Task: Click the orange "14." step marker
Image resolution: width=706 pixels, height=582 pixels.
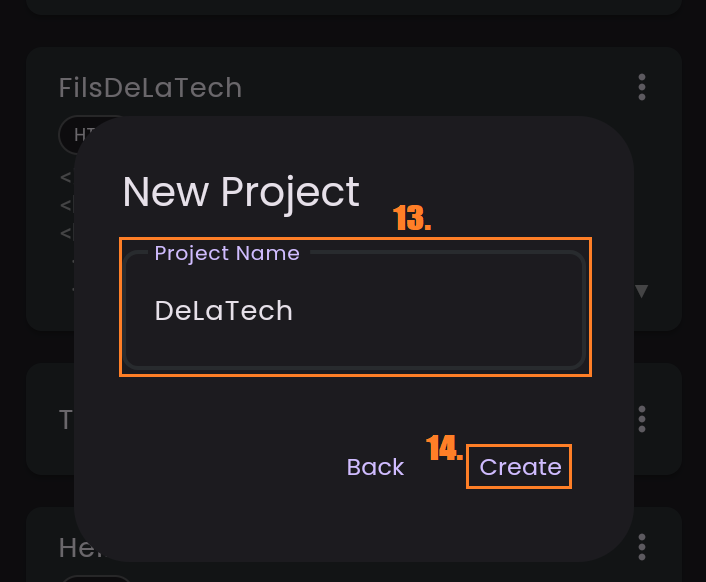Action: [x=444, y=448]
